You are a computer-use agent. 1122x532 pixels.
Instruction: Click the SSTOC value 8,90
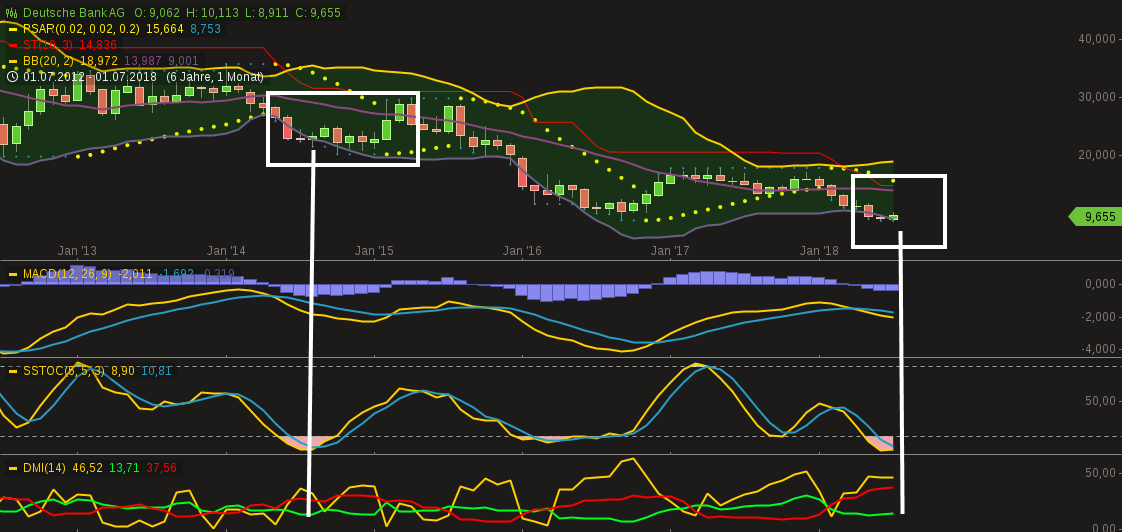(123, 371)
